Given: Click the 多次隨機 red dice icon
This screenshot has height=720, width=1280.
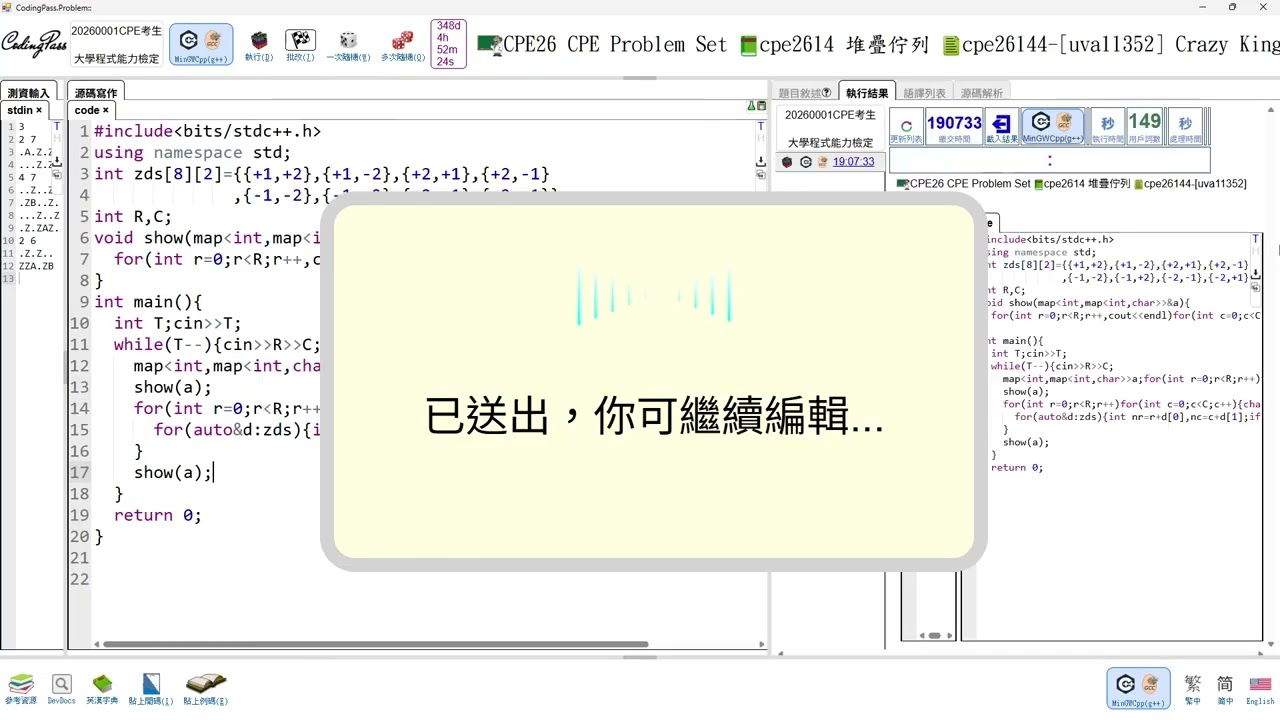Looking at the screenshot, I should (x=402, y=45).
